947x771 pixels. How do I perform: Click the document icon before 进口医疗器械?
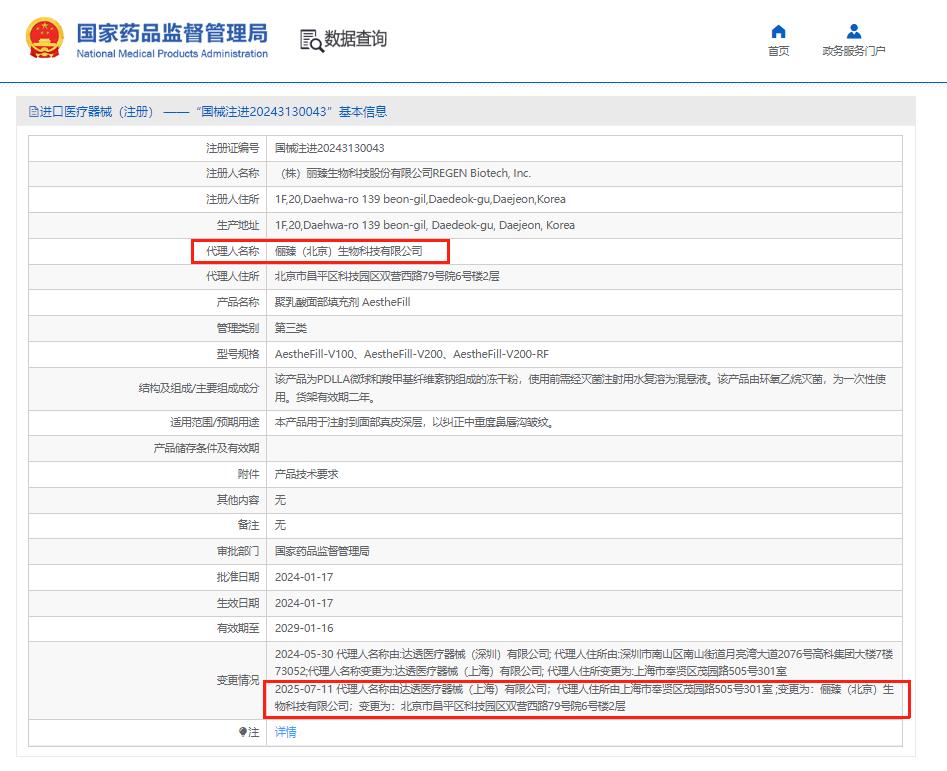tap(33, 112)
